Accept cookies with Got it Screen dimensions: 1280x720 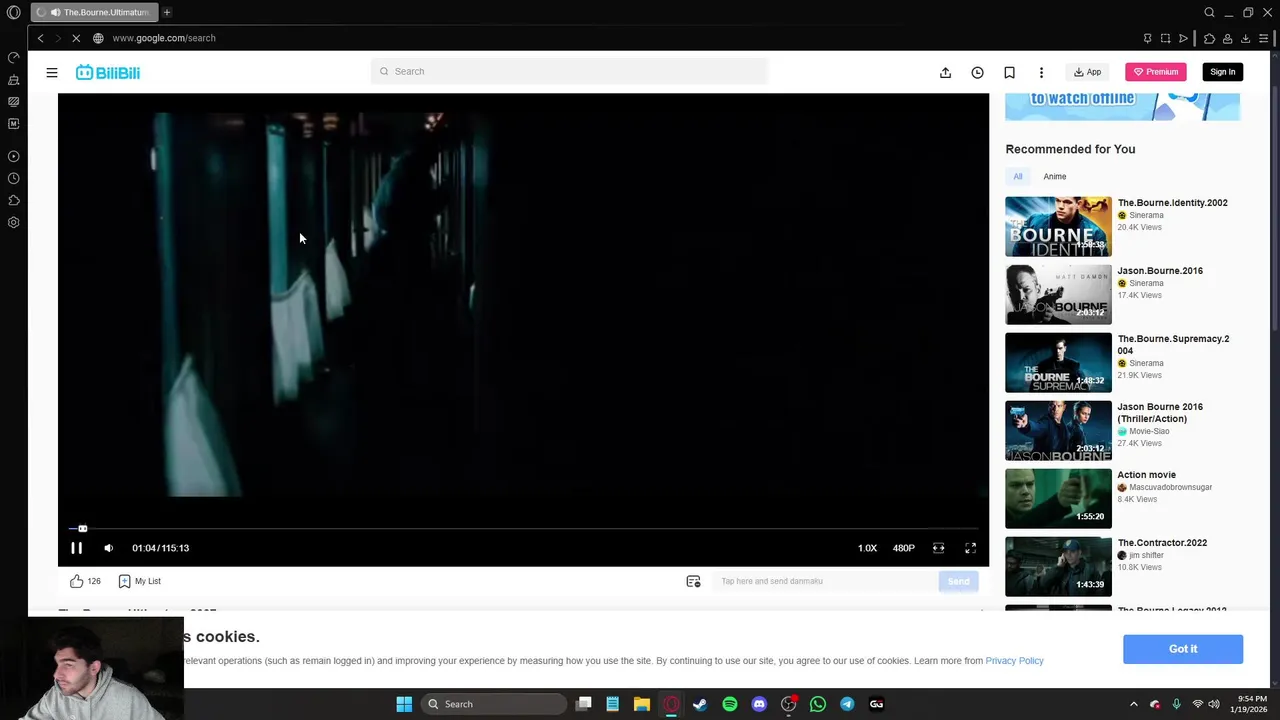tap(1183, 649)
